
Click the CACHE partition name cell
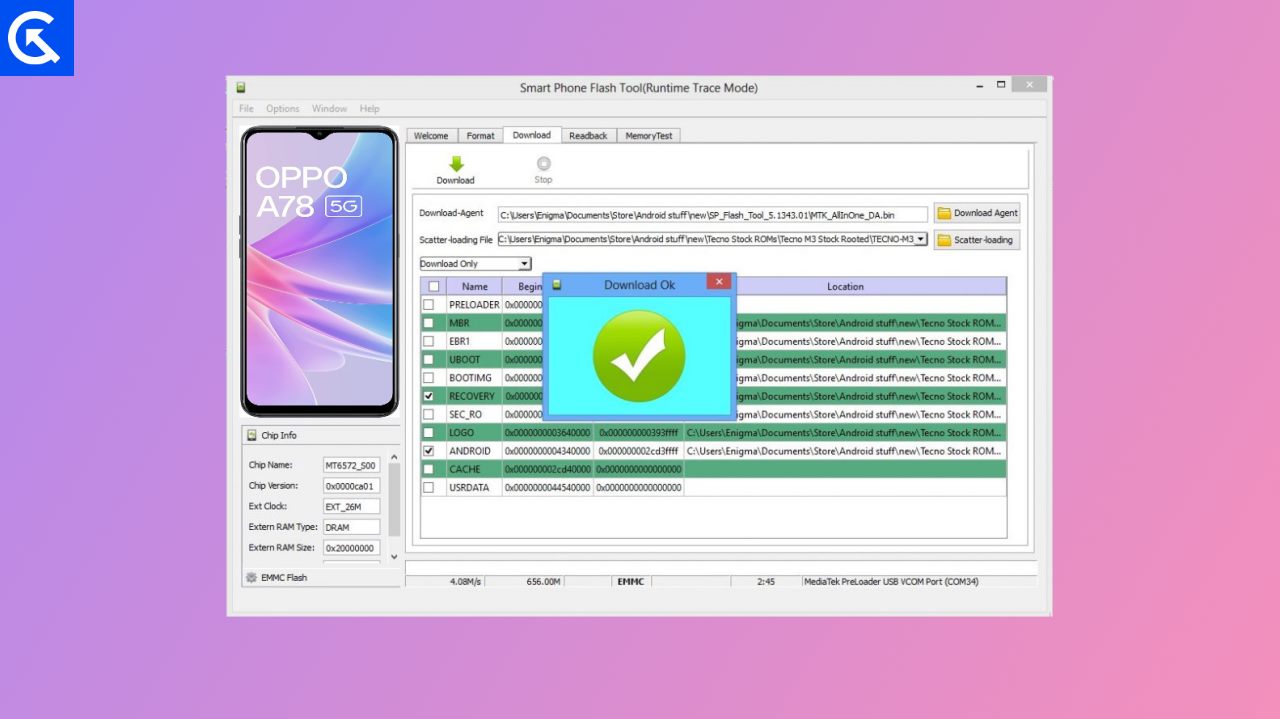click(473, 469)
